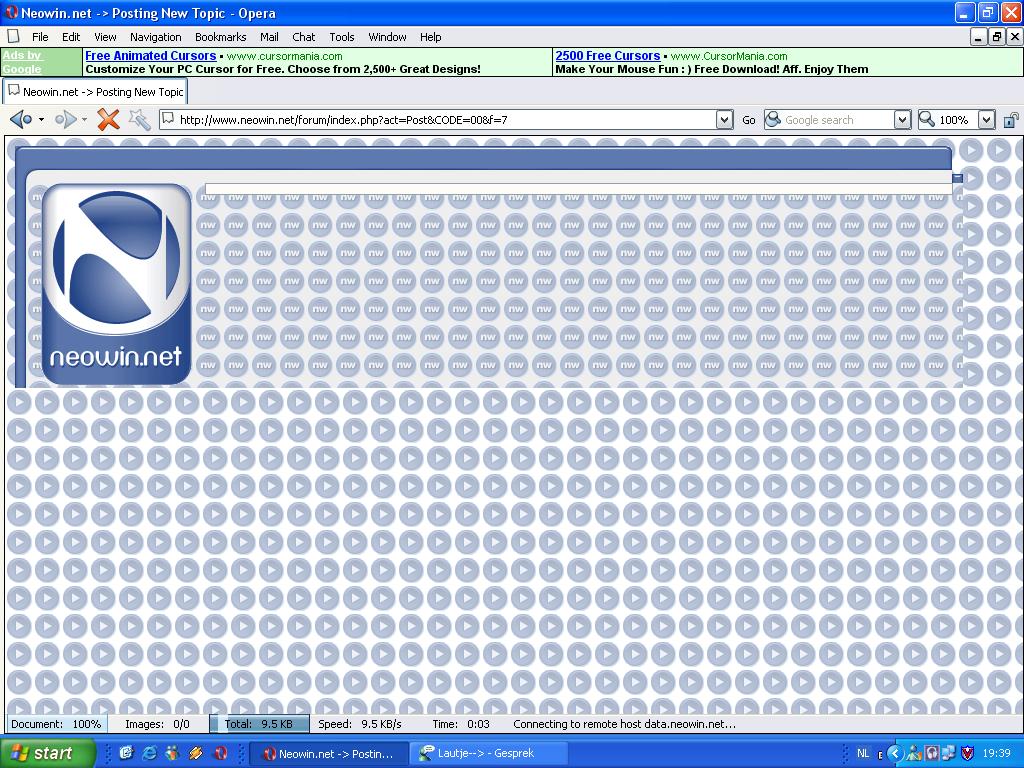Click the first quick launch icon
1024x768 pixels.
point(127,753)
